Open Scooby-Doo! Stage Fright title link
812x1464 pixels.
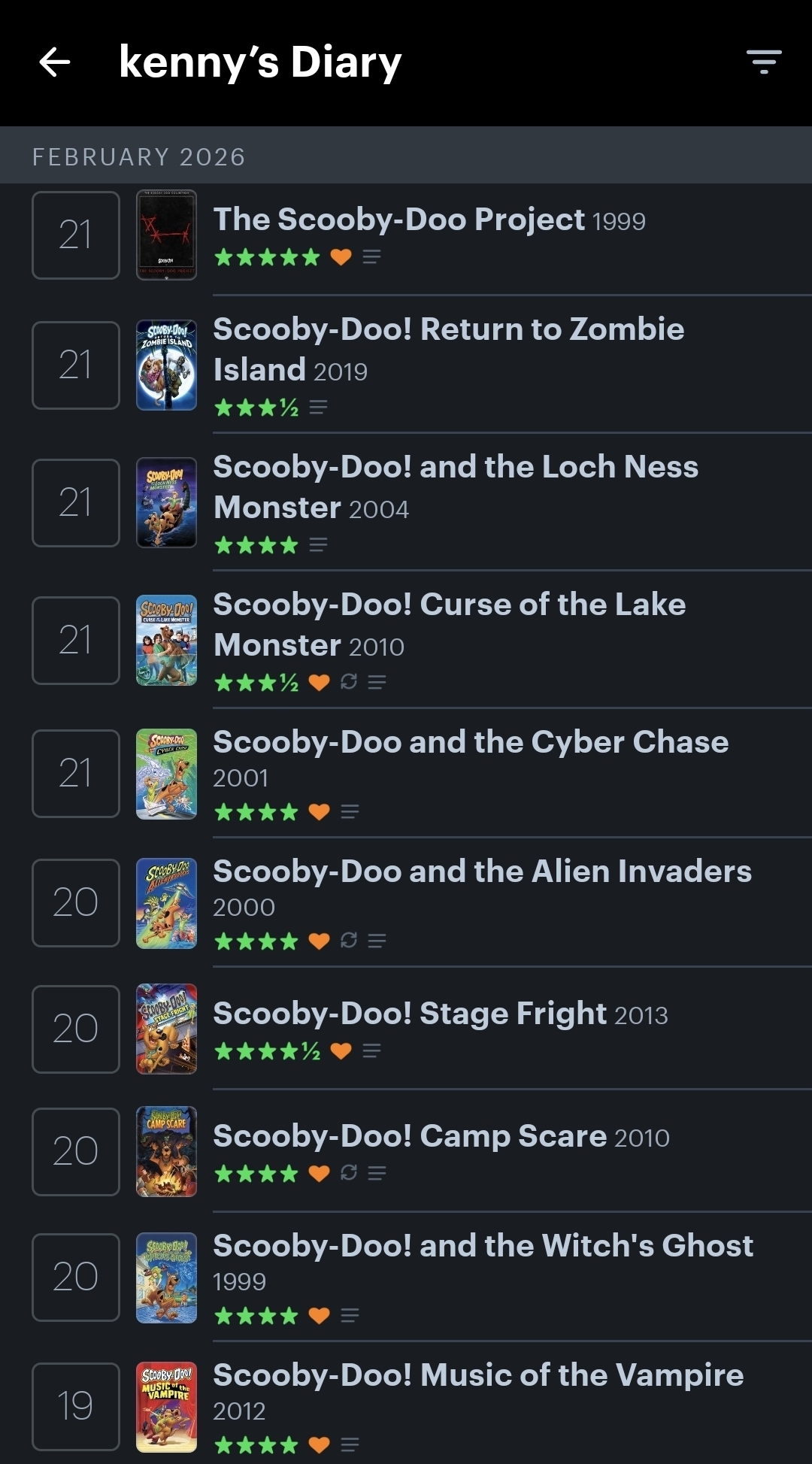[x=410, y=1014]
